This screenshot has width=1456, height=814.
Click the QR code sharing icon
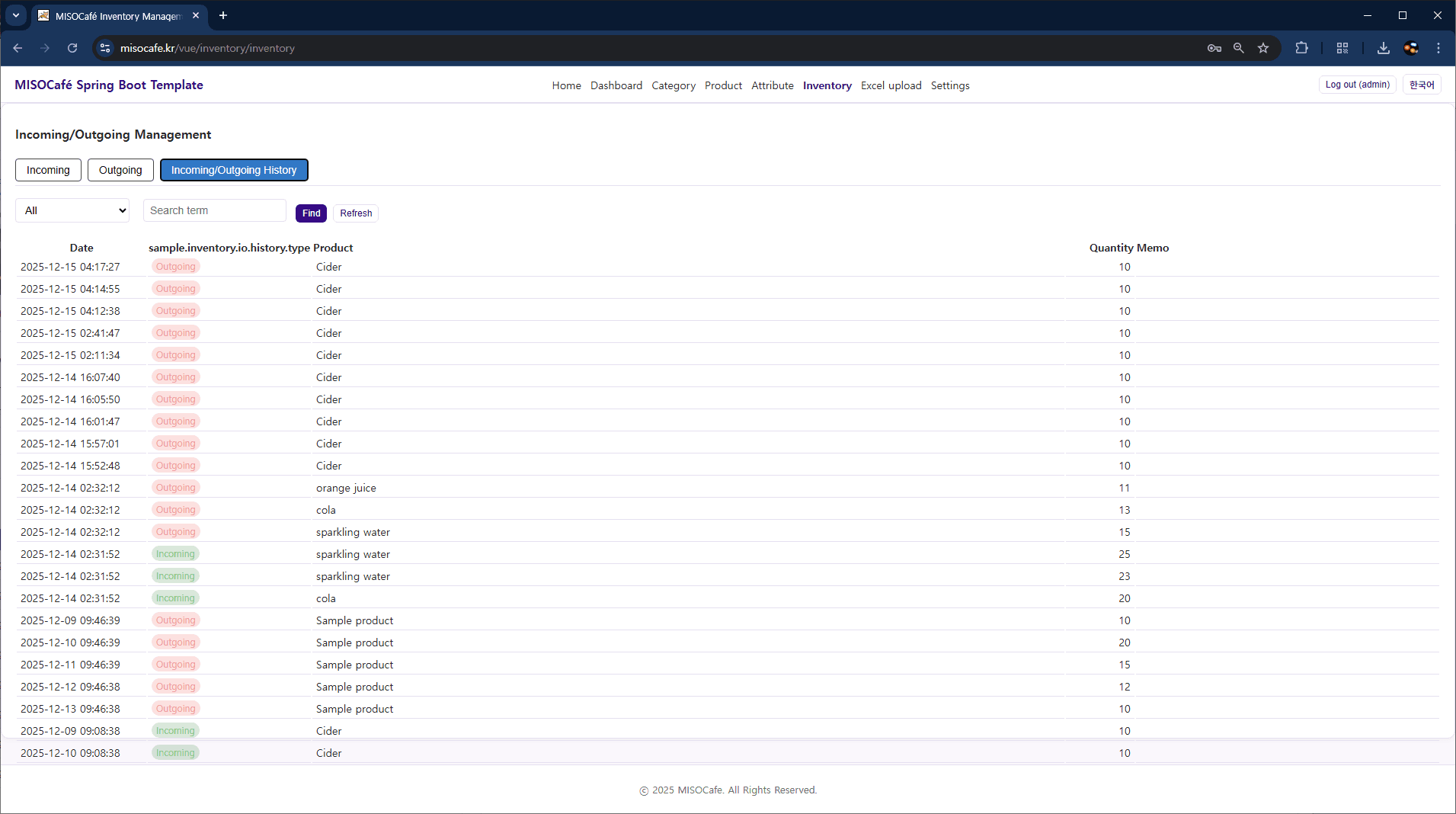1342,47
